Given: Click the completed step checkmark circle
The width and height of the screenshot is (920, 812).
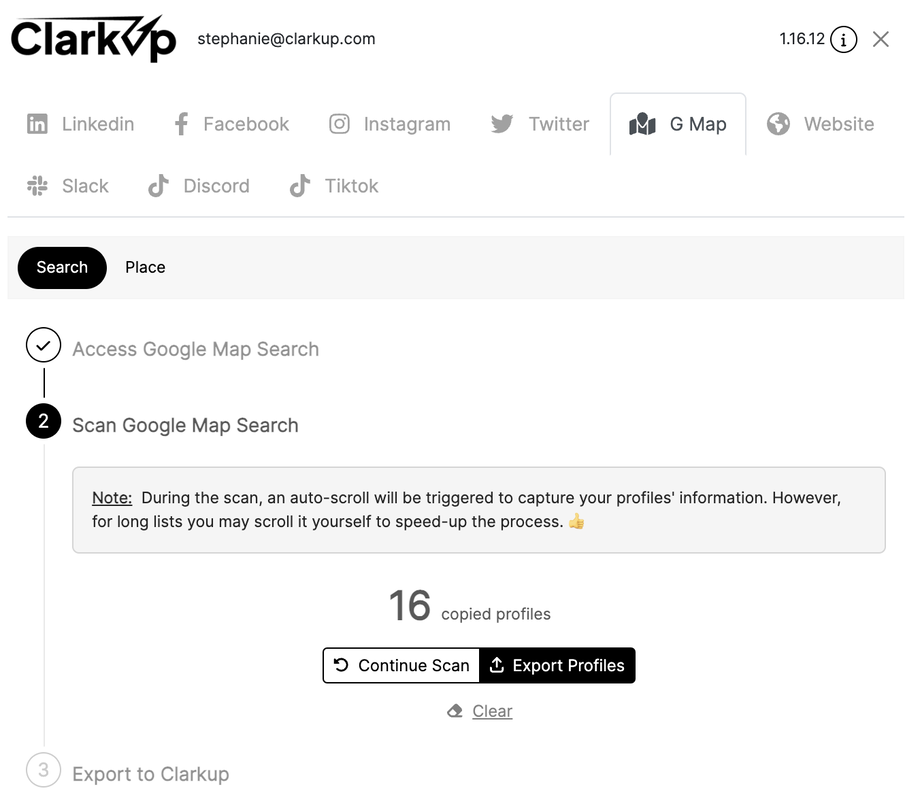Looking at the screenshot, I should (43, 346).
